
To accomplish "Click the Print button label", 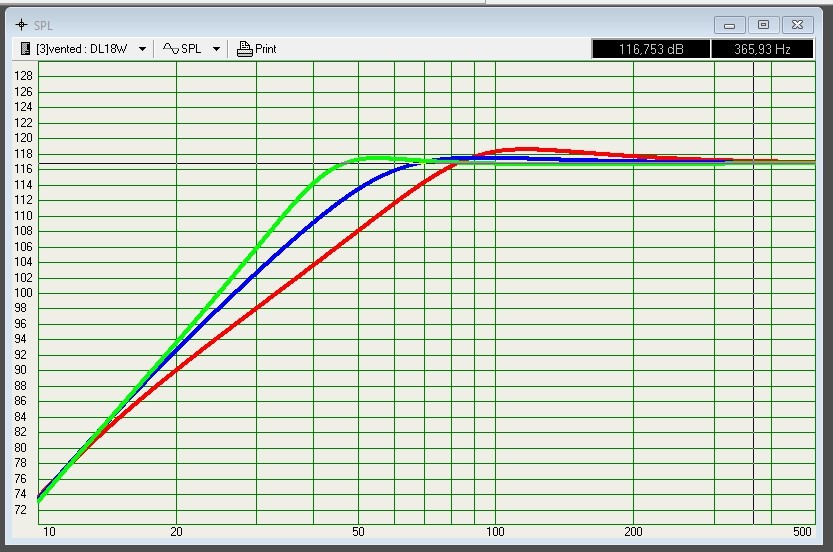I will point(266,49).
